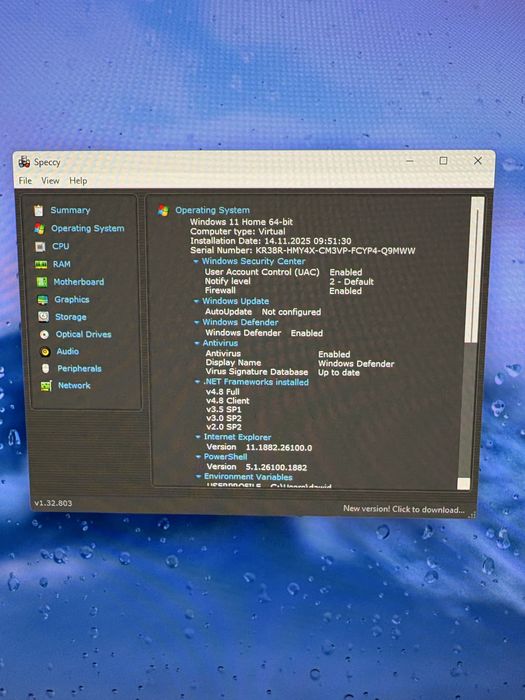Open the View menu

tap(50, 180)
